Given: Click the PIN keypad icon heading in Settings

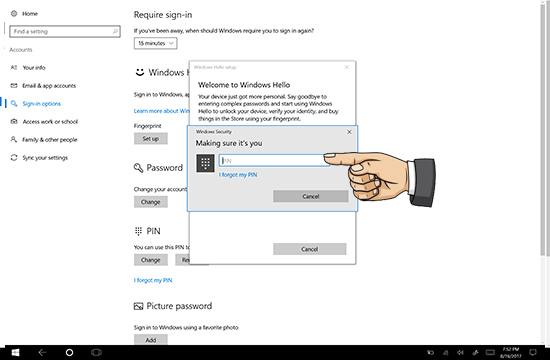Looking at the screenshot, I should 138,231.
